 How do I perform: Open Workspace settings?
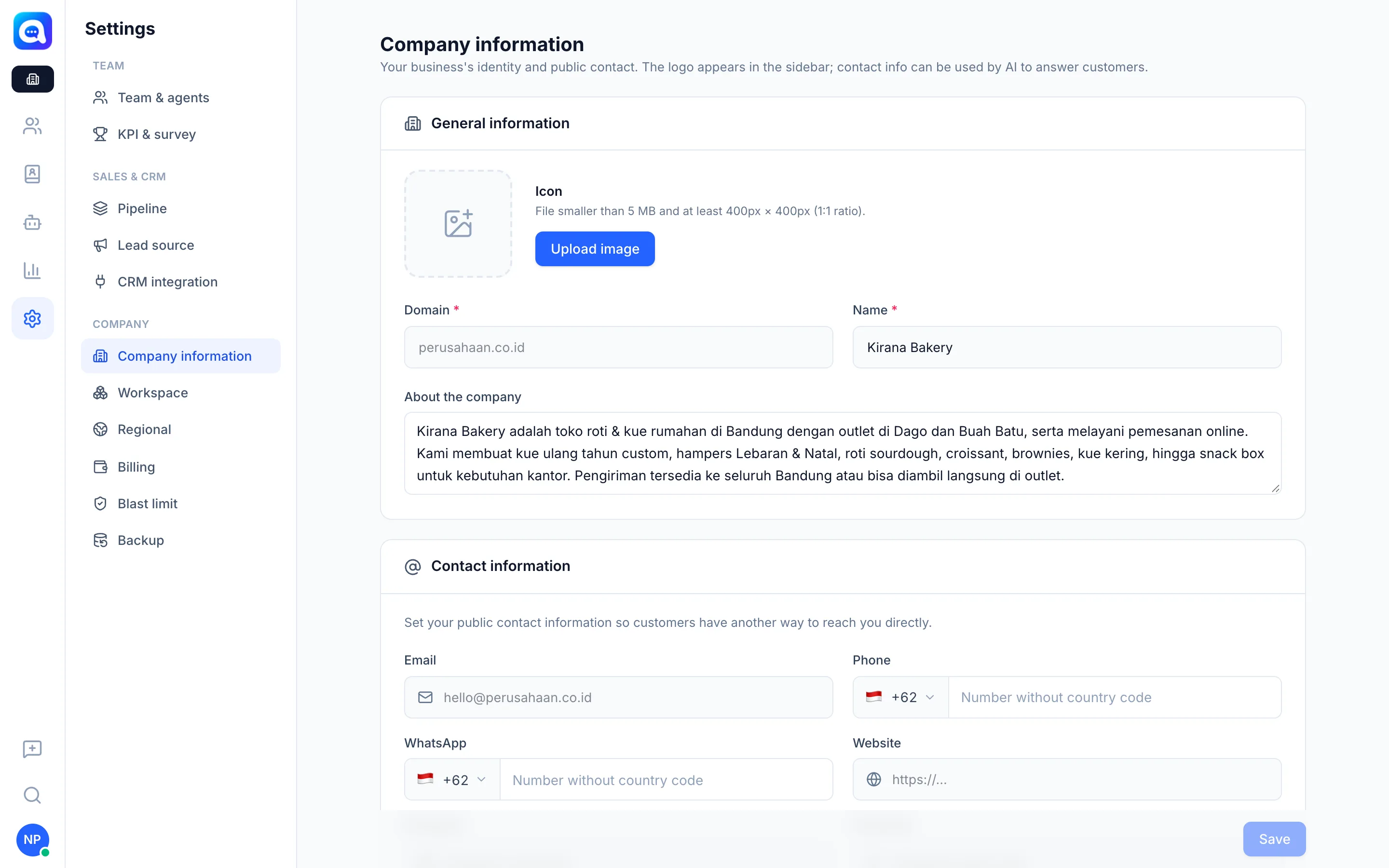181,393
